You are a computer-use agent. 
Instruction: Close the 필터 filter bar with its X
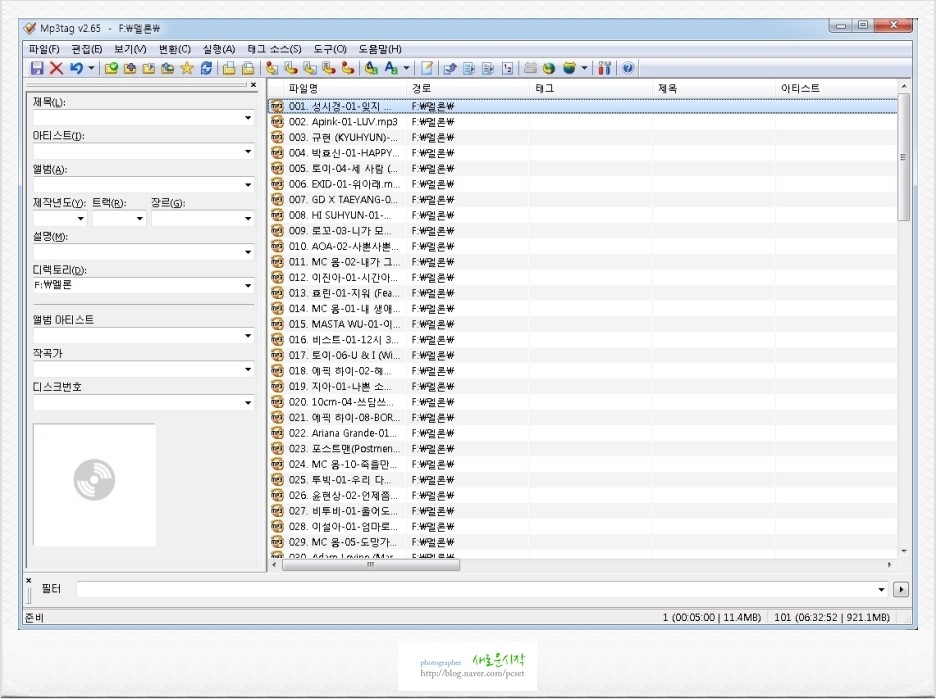(29, 580)
